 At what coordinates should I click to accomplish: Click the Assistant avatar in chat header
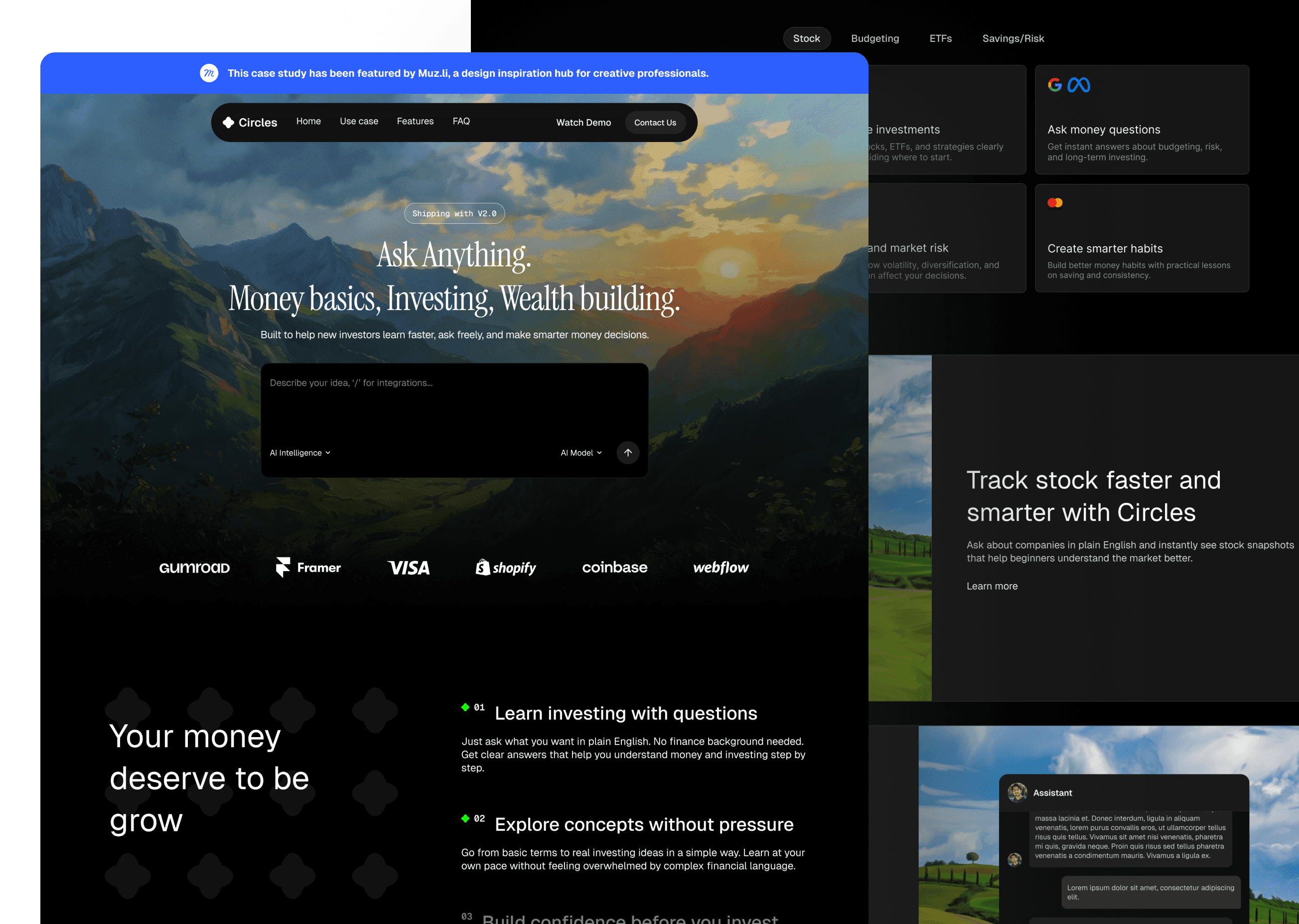(1017, 792)
